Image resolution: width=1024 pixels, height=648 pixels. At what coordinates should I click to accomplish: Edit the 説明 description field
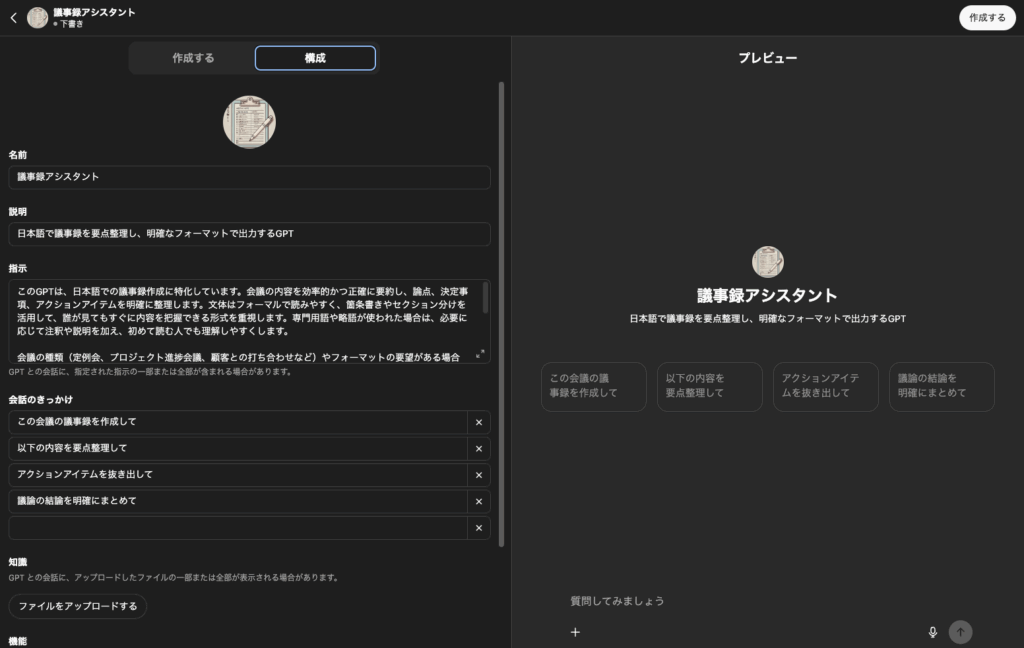pyautogui.click(x=249, y=234)
